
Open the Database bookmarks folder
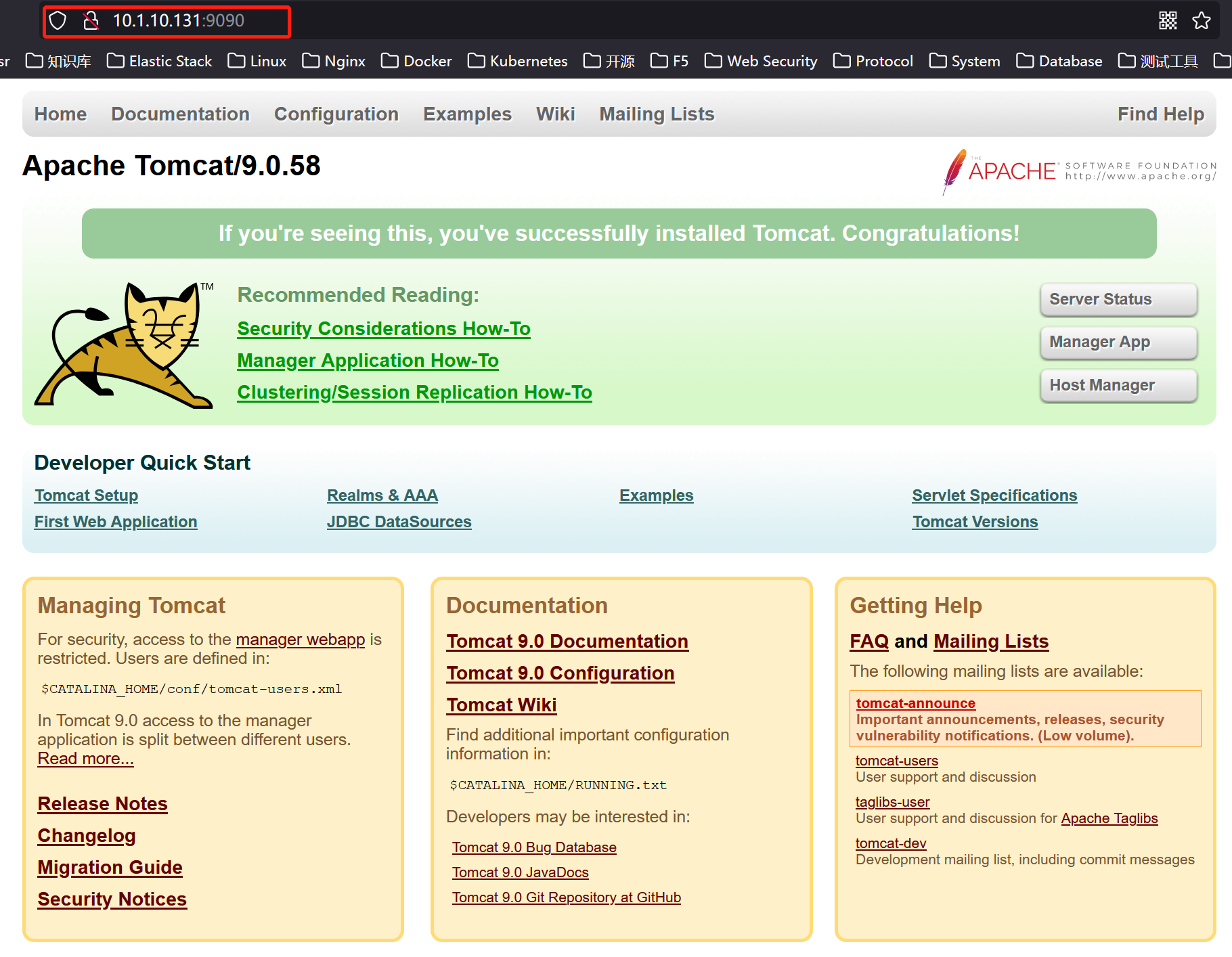pos(1059,61)
